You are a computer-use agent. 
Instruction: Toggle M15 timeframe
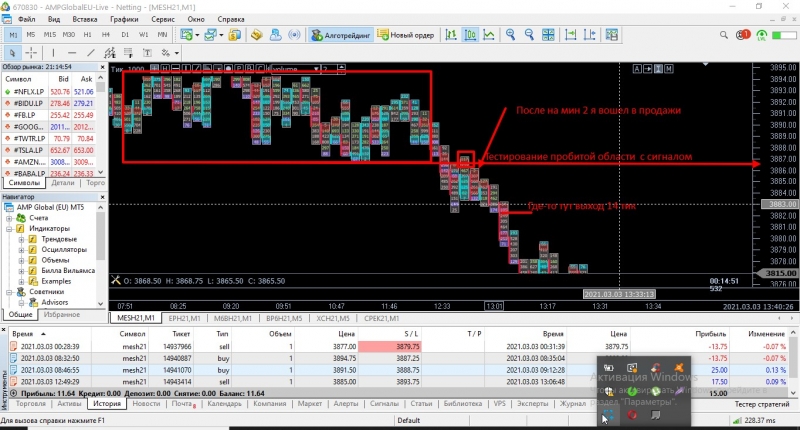coord(49,35)
